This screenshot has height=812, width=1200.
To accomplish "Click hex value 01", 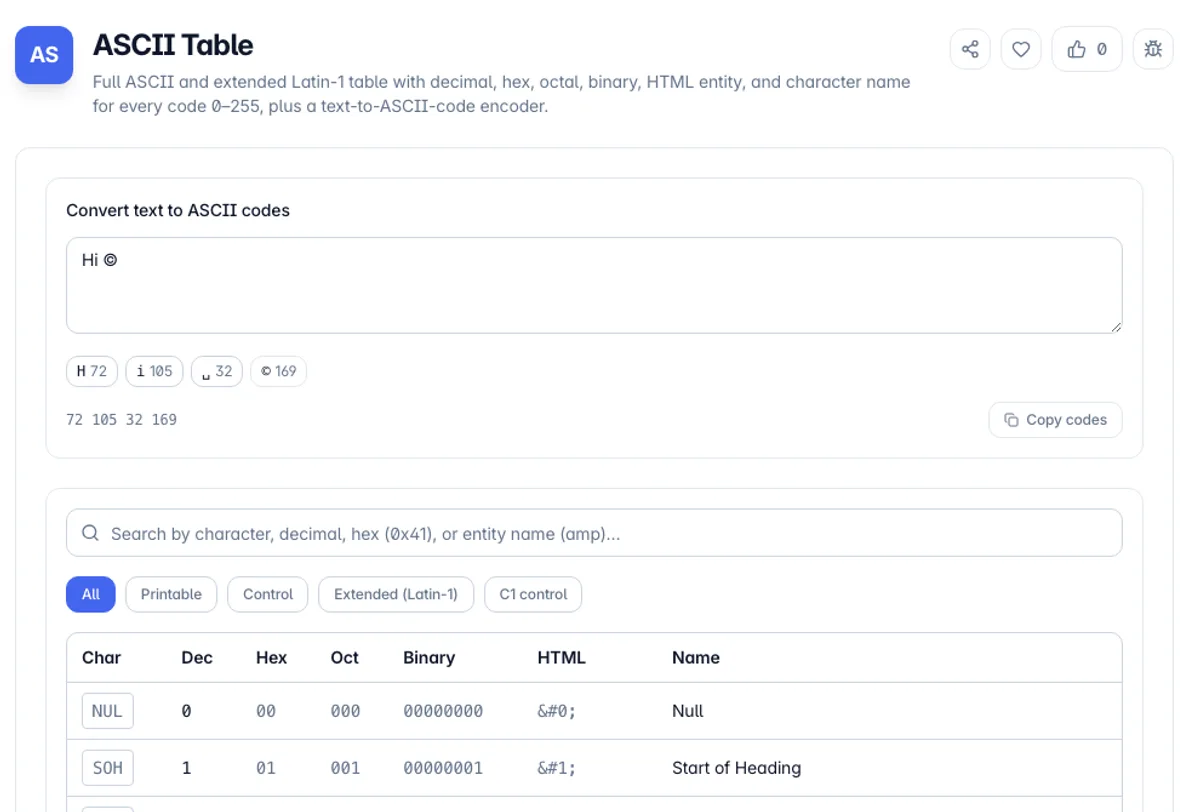I will tap(266, 768).
